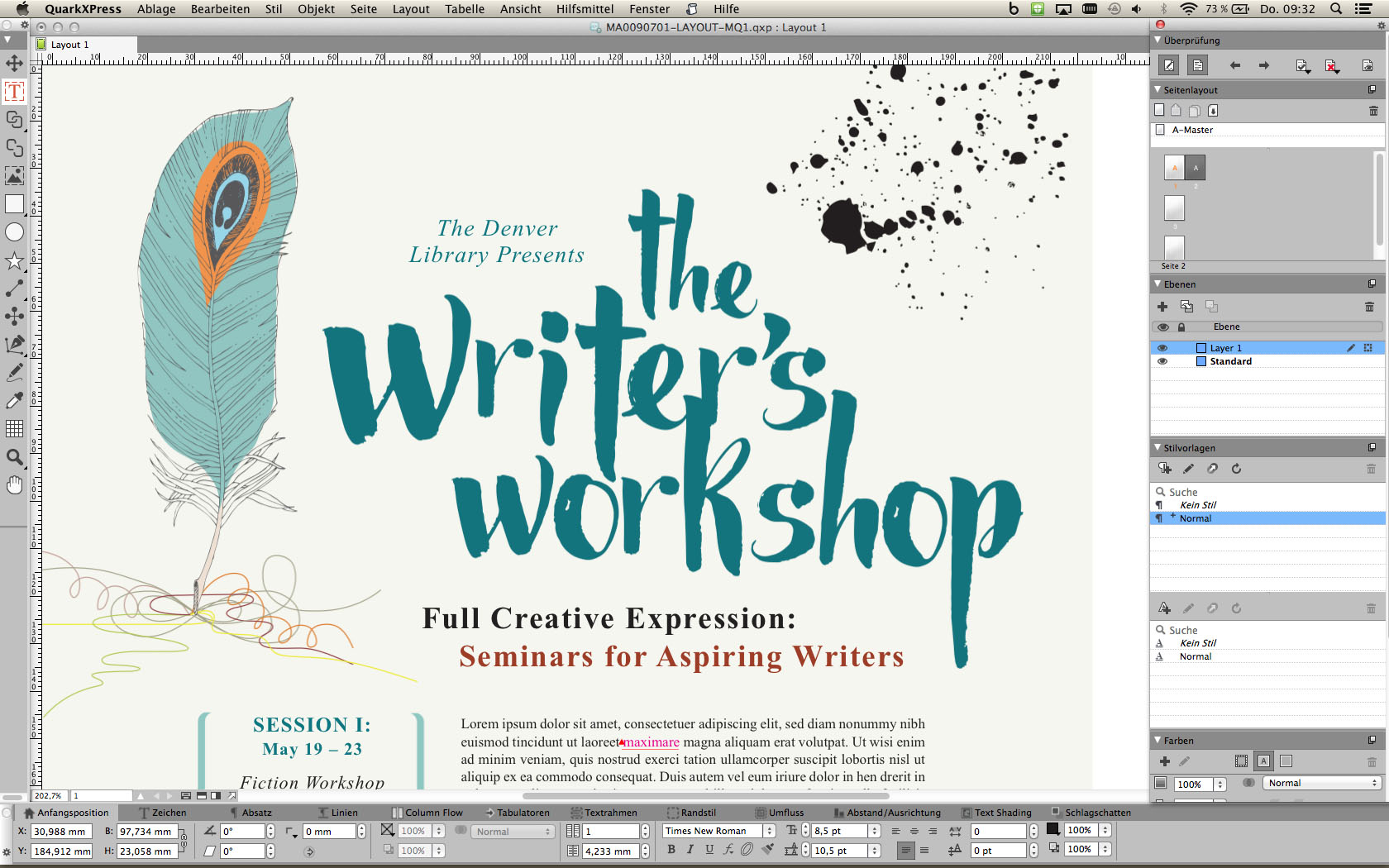
Task: Select the Text Content tool
Action: pos(14,91)
